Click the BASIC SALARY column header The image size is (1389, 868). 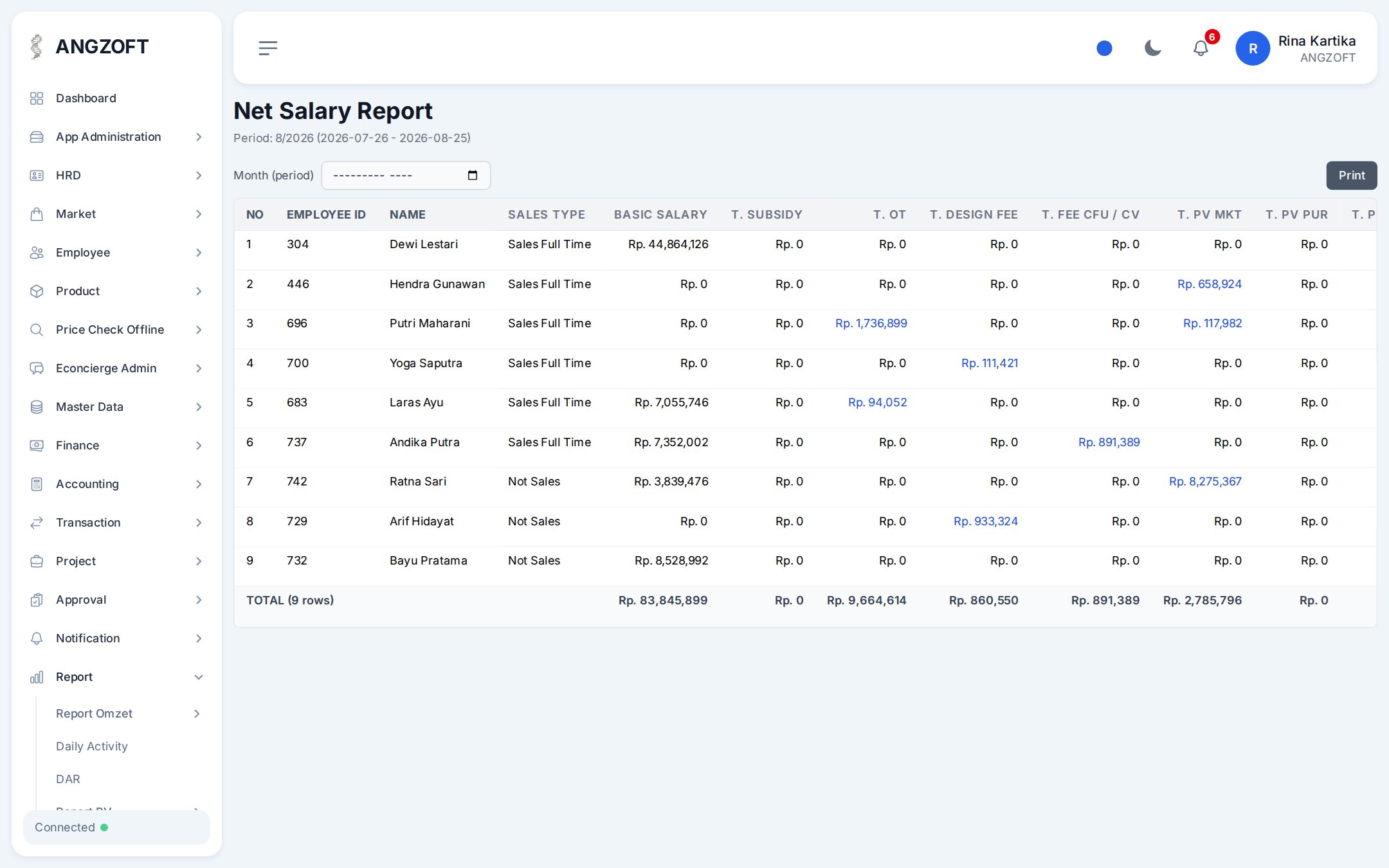pos(660,215)
